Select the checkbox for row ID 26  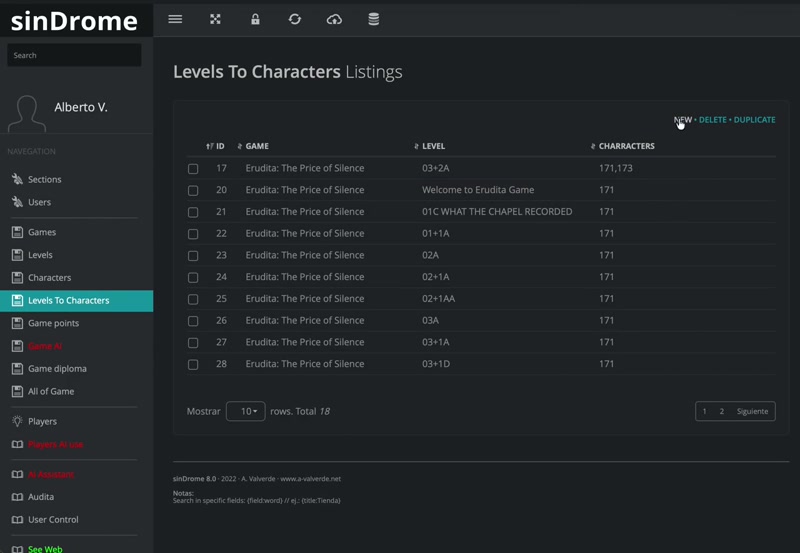193,321
